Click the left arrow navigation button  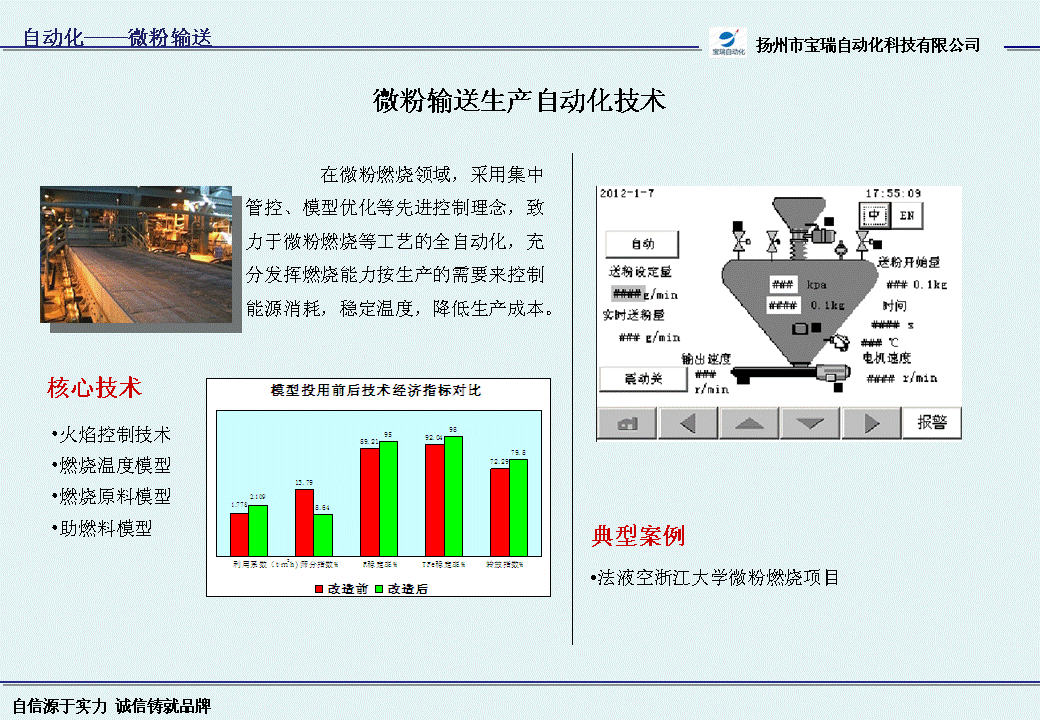pos(688,423)
